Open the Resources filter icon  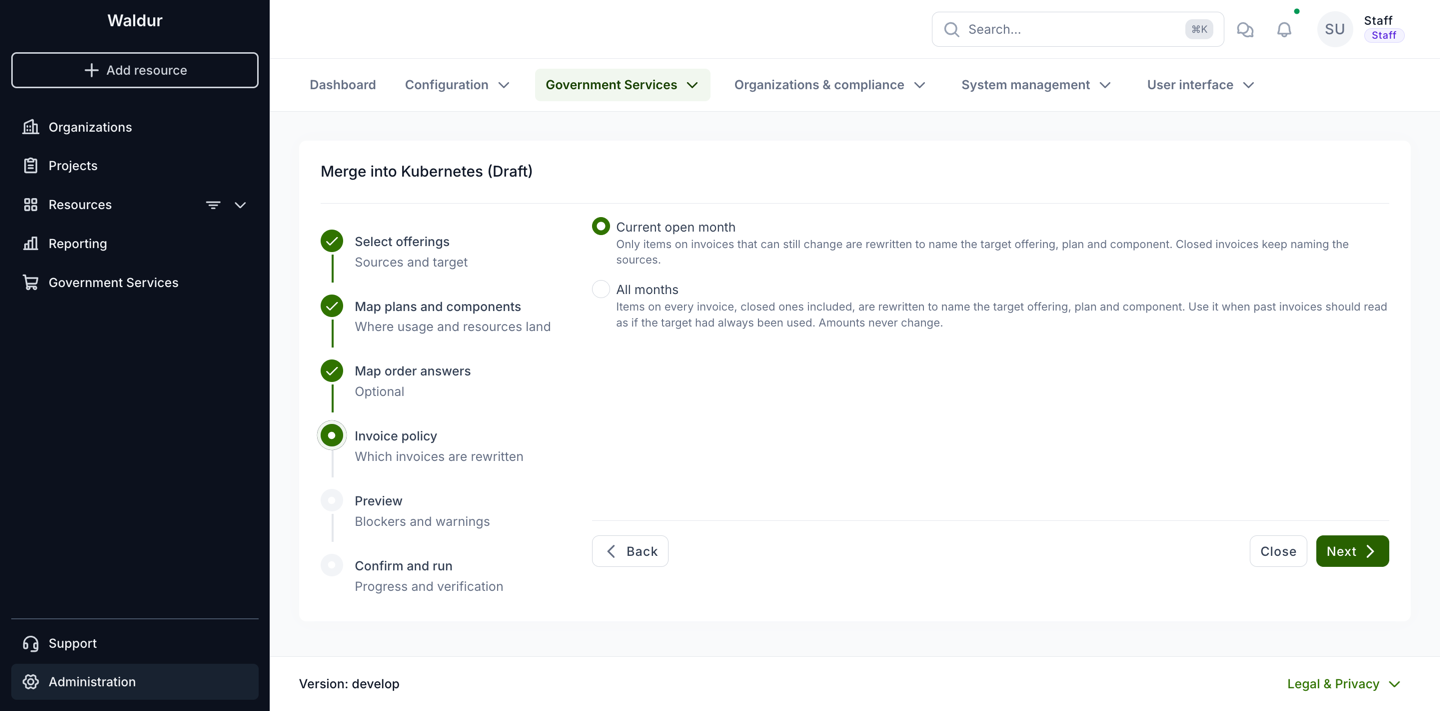213,205
